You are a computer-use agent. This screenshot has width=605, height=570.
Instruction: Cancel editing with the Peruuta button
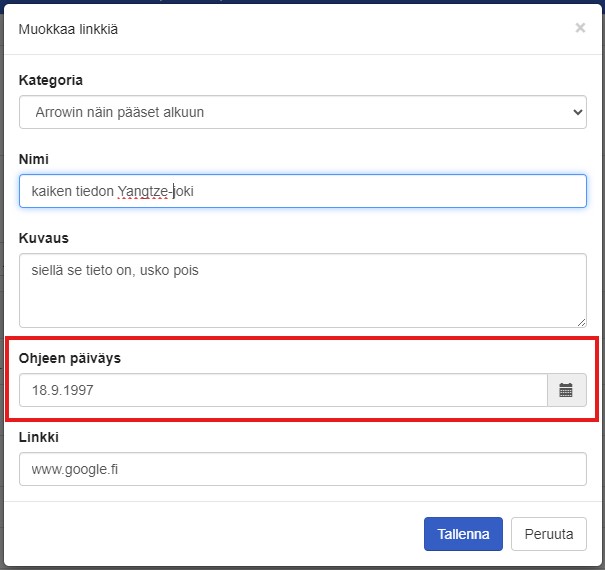coord(549,534)
